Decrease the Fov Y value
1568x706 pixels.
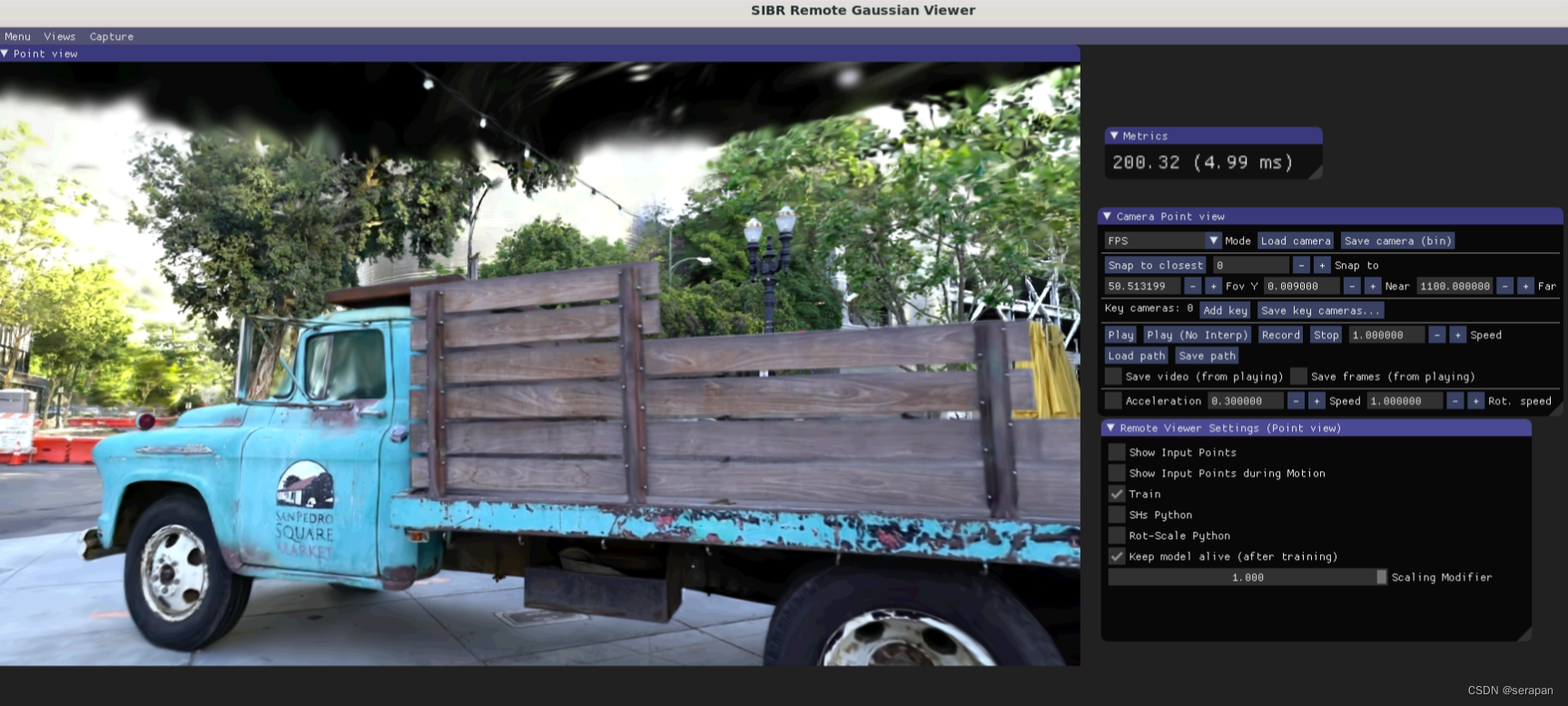pyautogui.click(x=1192, y=286)
